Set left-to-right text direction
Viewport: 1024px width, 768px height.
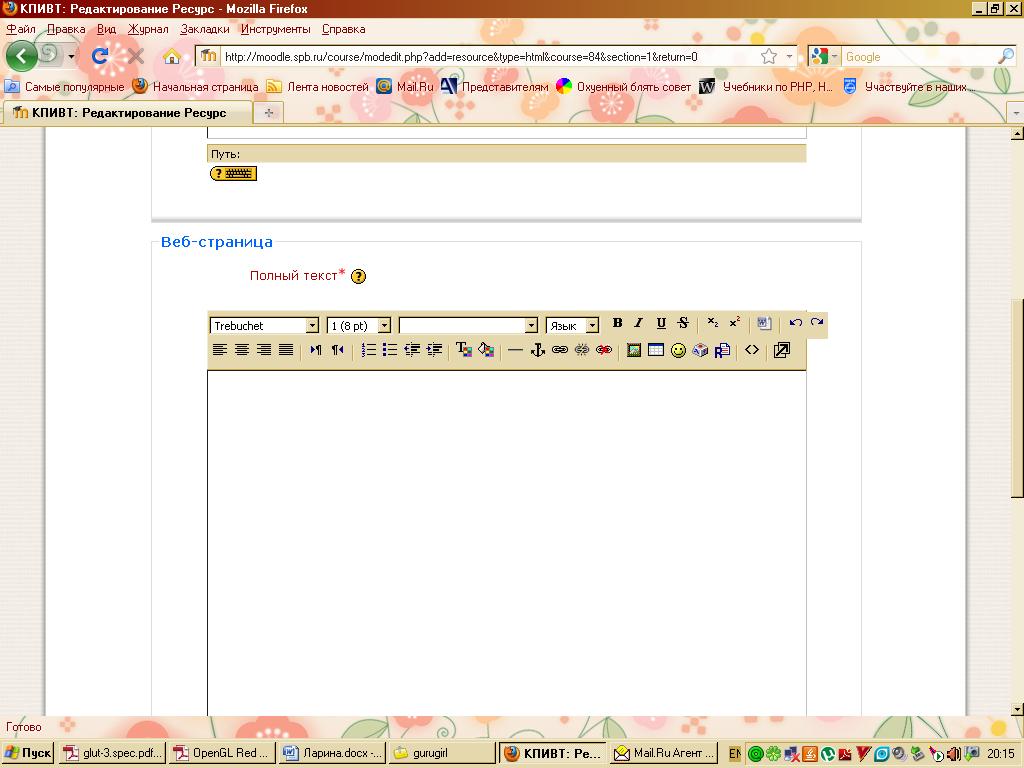point(315,350)
